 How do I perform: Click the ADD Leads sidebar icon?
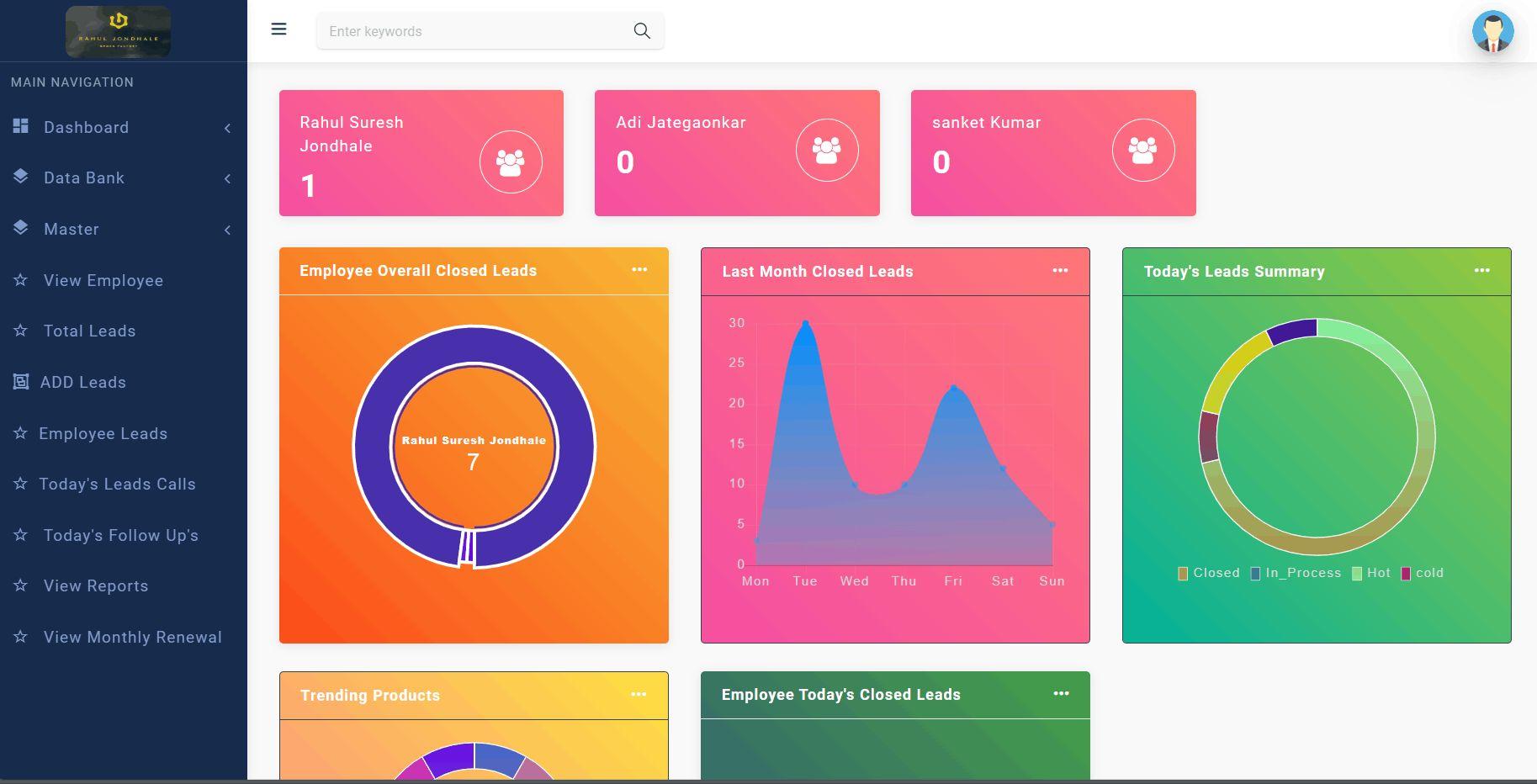coord(21,382)
